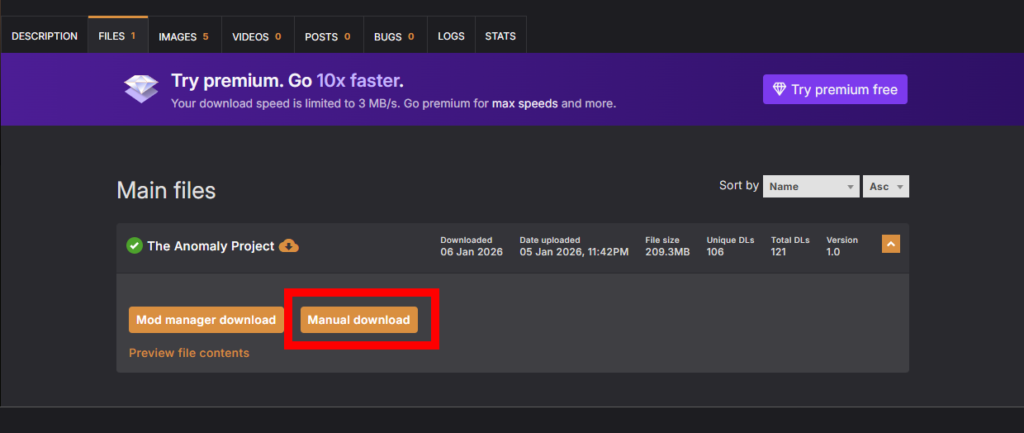View the Bugs tab

394,37
